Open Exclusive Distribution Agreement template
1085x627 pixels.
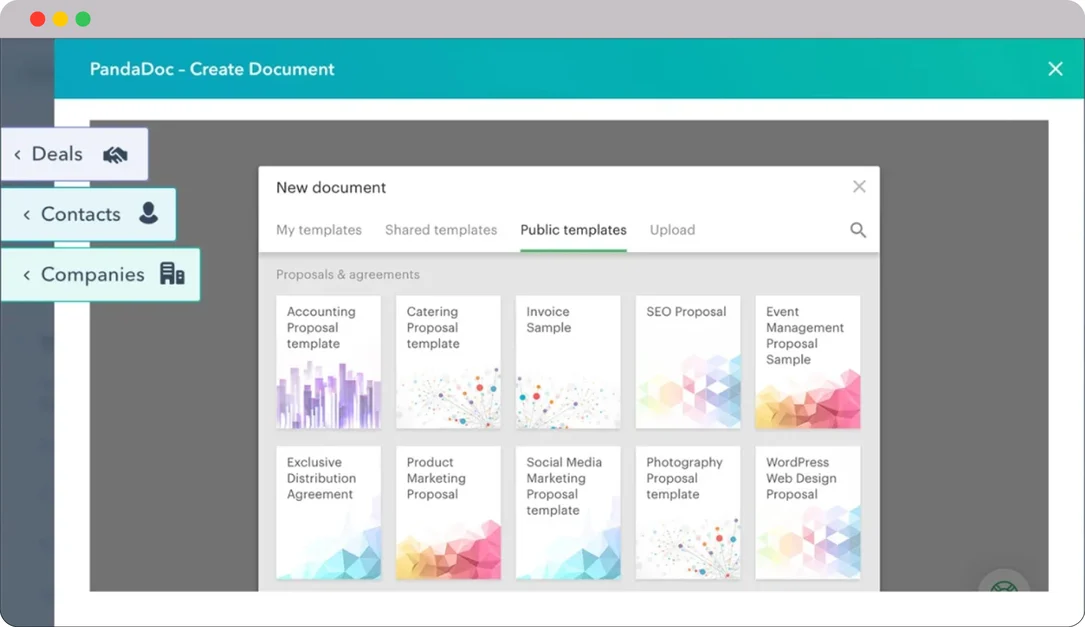pos(329,512)
